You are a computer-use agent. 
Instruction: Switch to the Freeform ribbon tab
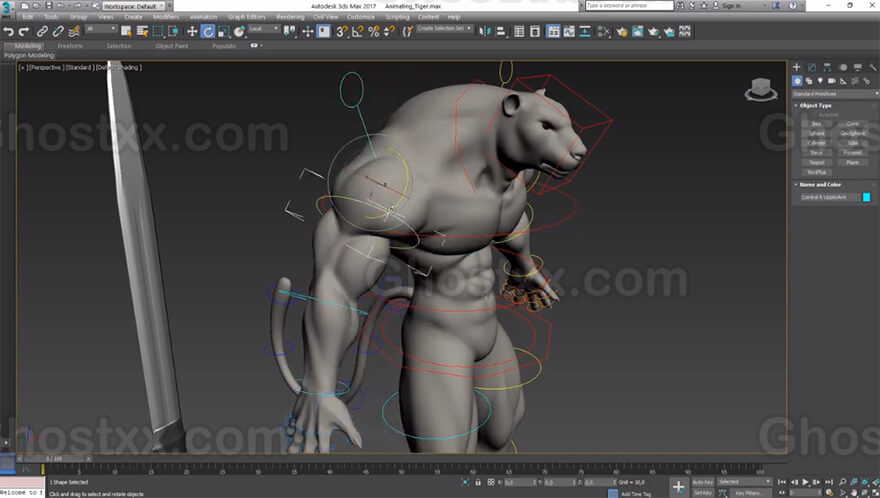70,46
